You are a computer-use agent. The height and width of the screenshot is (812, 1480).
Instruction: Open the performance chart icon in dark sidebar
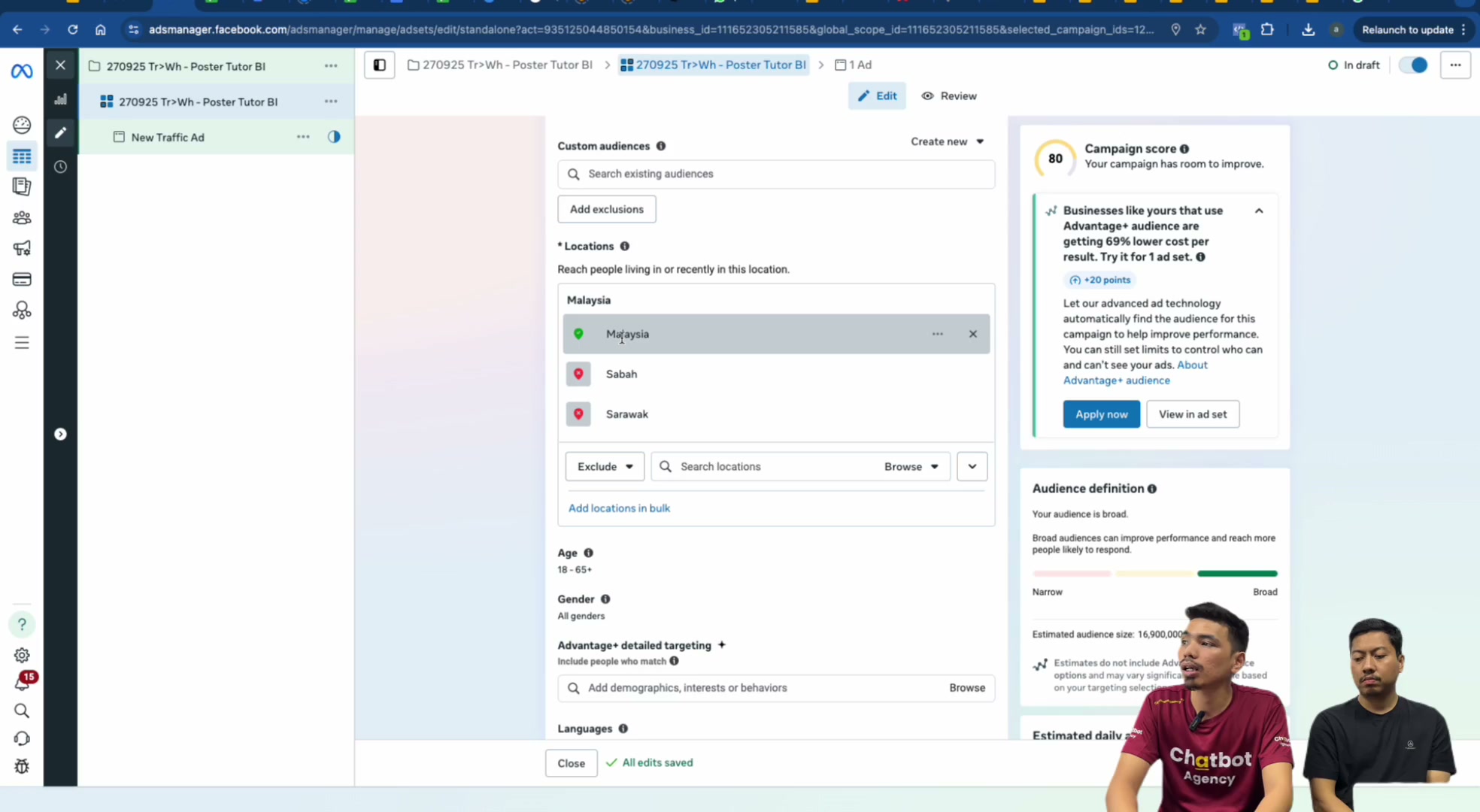(x=61, y=99)
